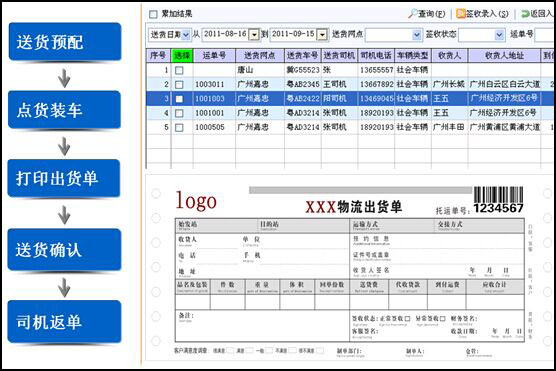
Task: Open the 签收录入(S) sign-off entry tool
Action: (x=482, y=14)
